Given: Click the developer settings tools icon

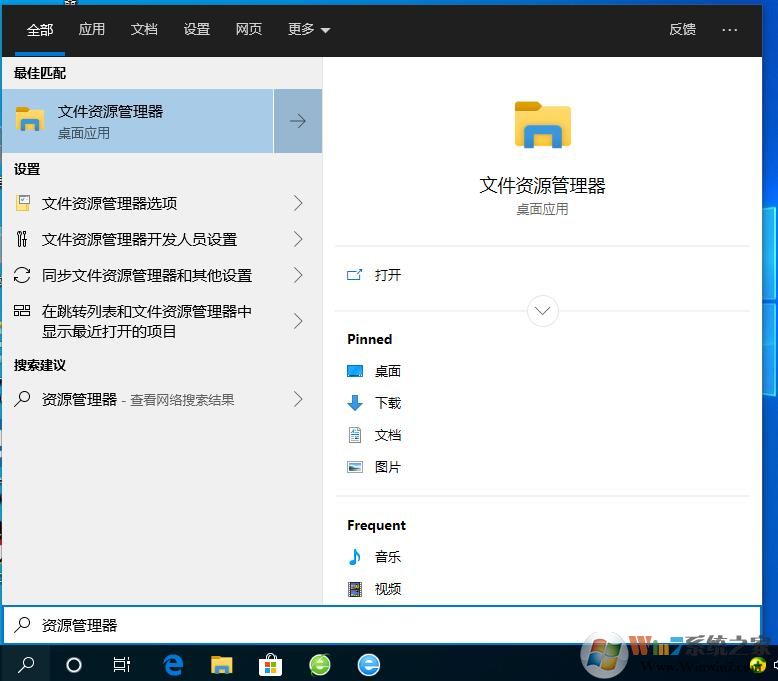Looking at the screenshot, I should pos(22,239).
